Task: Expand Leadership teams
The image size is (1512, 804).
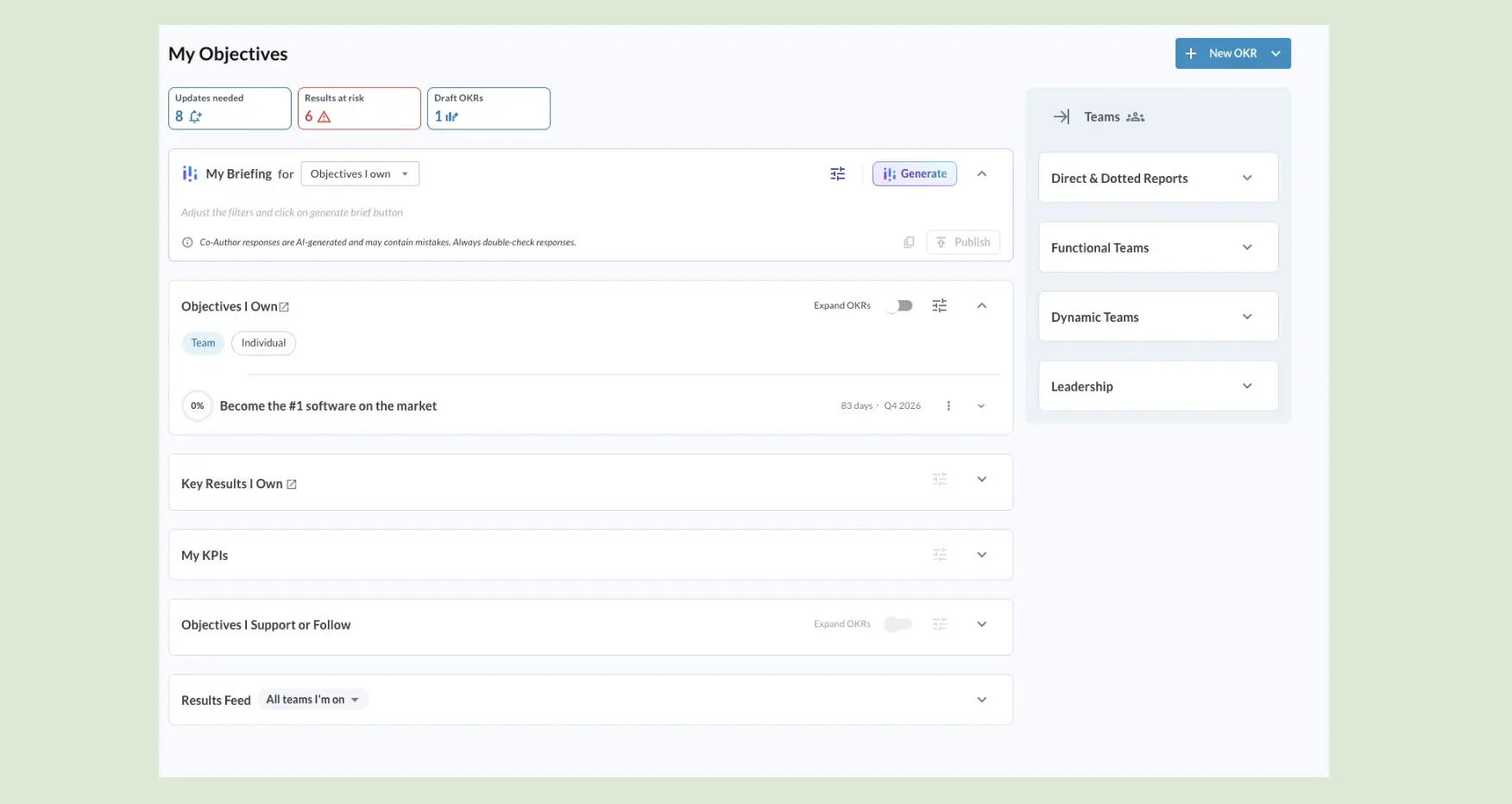Action: pos(1247,386)
